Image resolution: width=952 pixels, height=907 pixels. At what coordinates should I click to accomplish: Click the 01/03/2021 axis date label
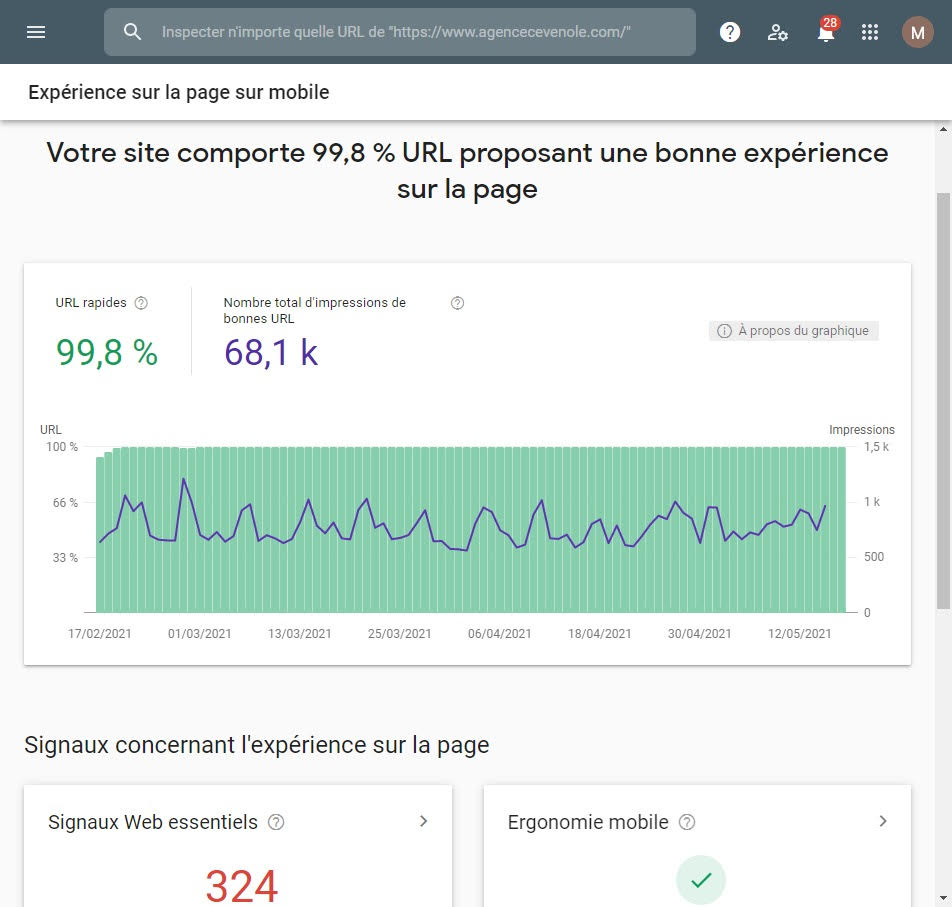point(200,634)
